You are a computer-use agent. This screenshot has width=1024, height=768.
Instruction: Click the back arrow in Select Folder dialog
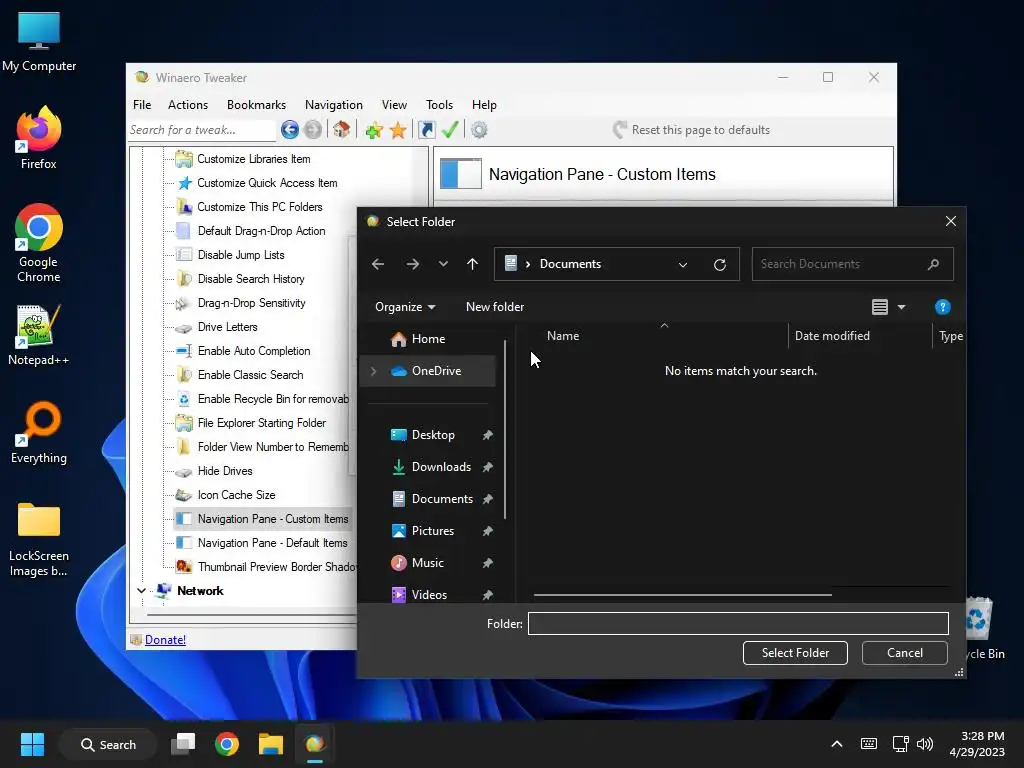pyautogui.click(x=377, y=264)
